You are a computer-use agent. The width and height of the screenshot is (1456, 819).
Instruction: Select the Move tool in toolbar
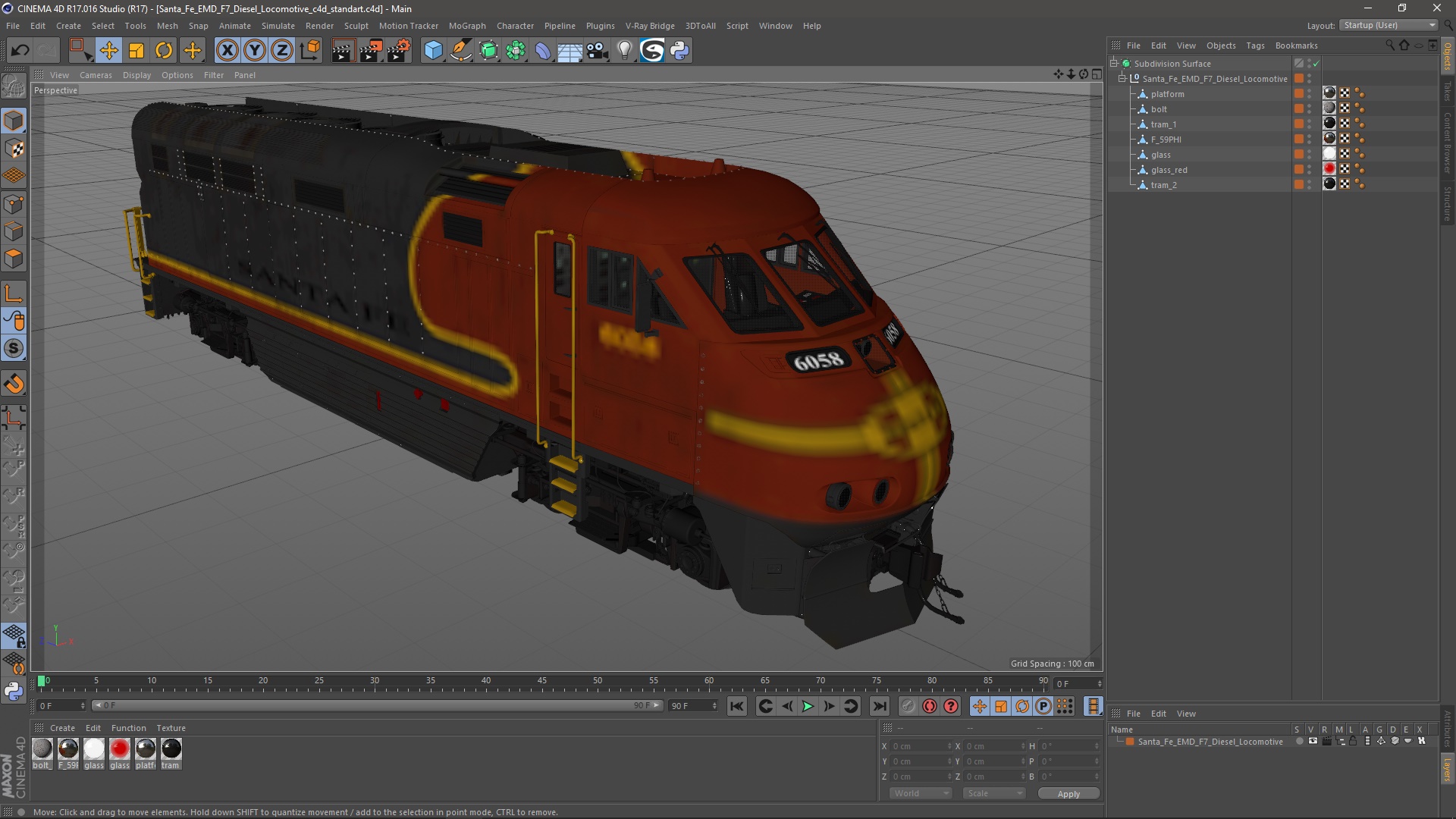(108, 51)
